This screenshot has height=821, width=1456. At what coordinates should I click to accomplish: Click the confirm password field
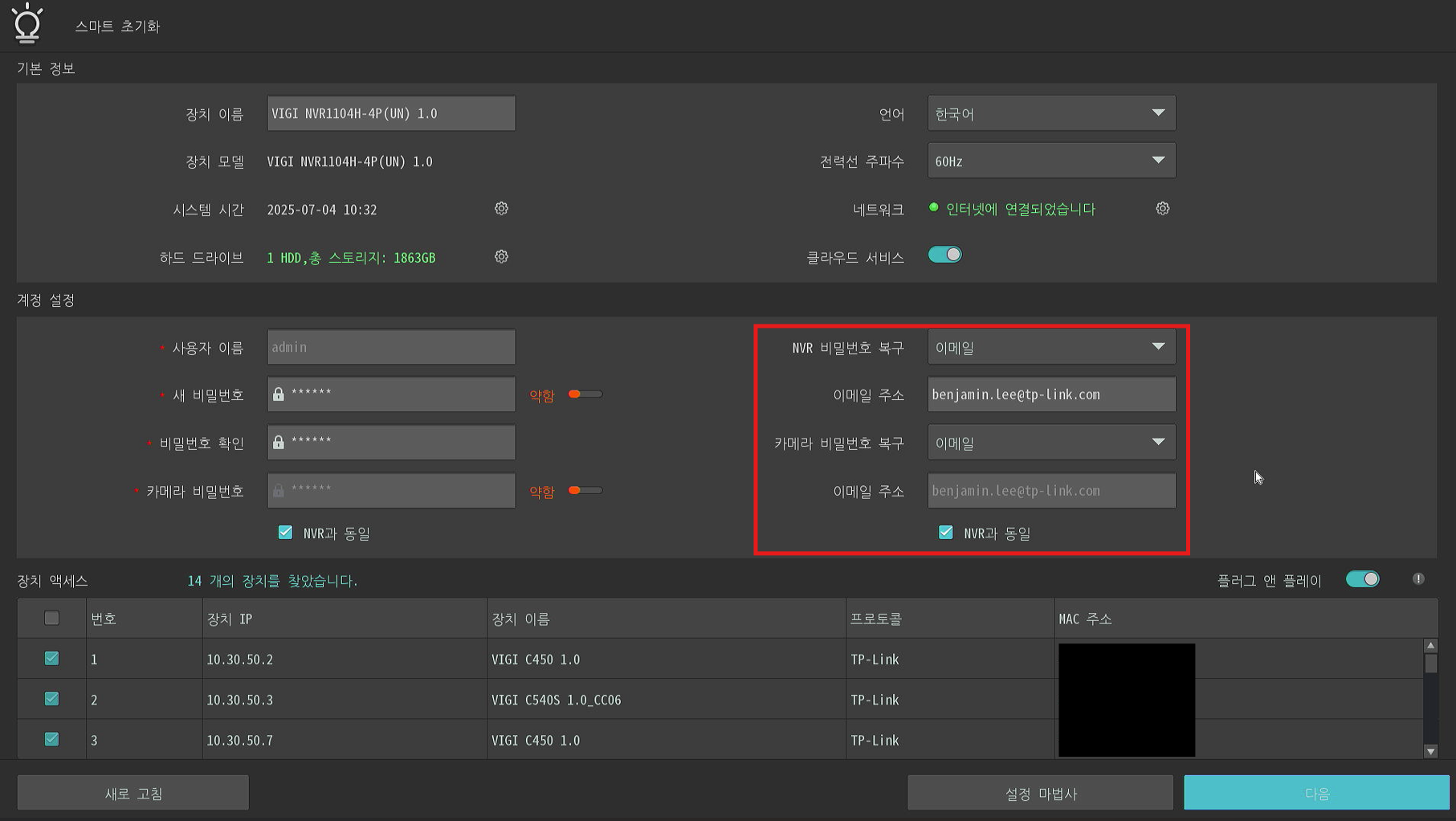[391, 443]
